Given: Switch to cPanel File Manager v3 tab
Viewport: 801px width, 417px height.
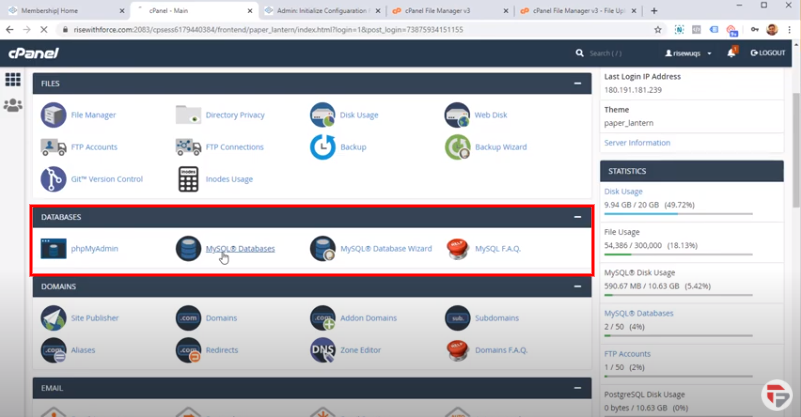Looking at the screenshot, I should coord(445,11).
